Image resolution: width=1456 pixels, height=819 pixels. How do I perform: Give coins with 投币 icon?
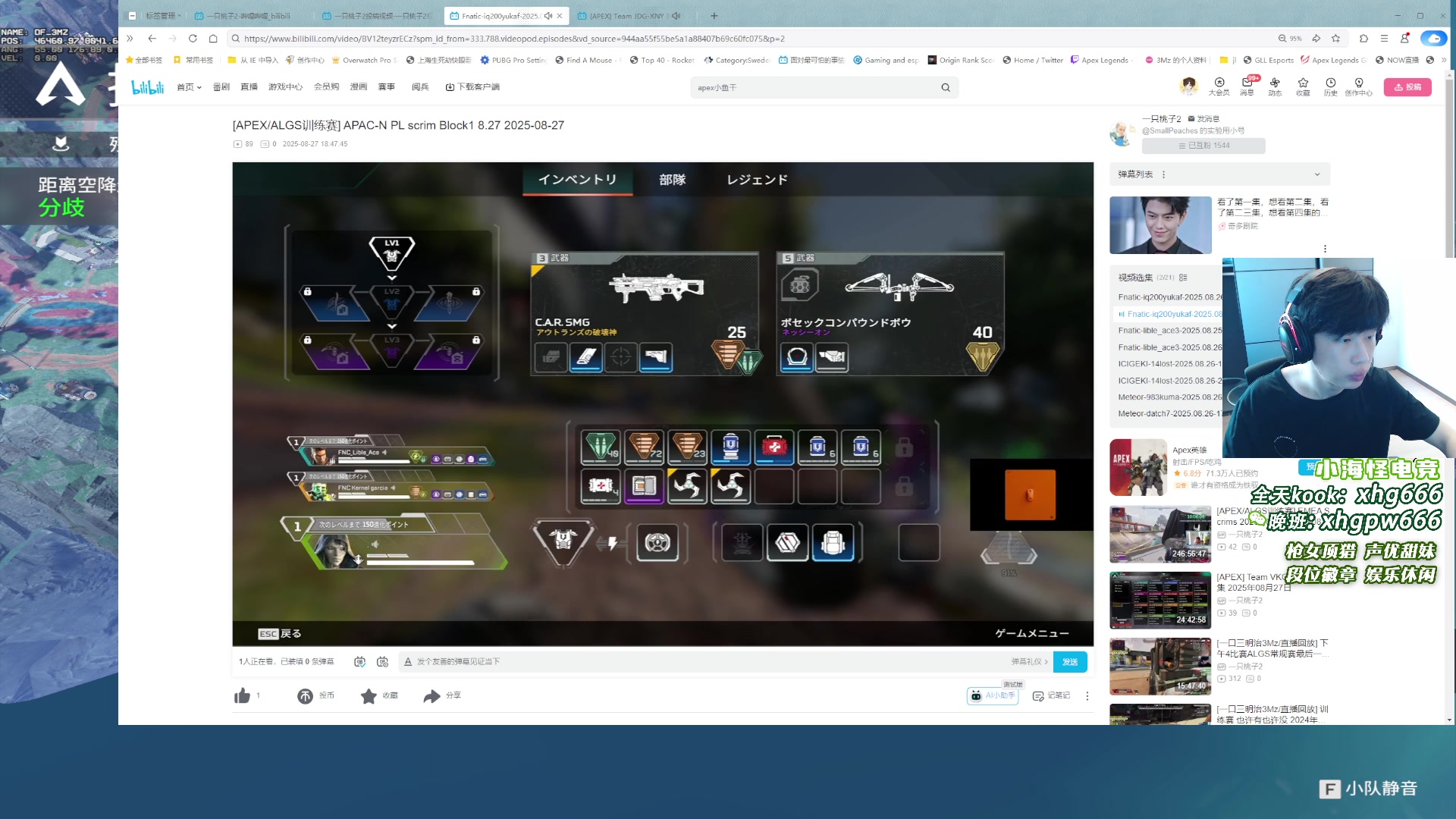[305, 695]
